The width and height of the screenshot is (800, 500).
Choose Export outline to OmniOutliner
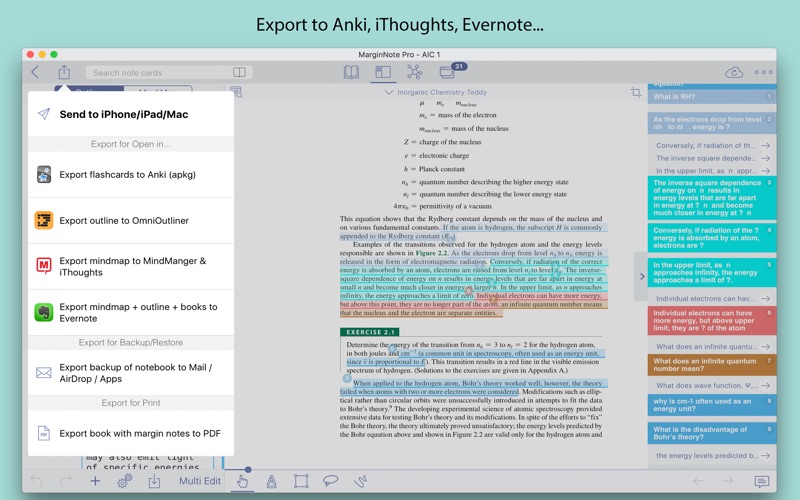(131, 220)
